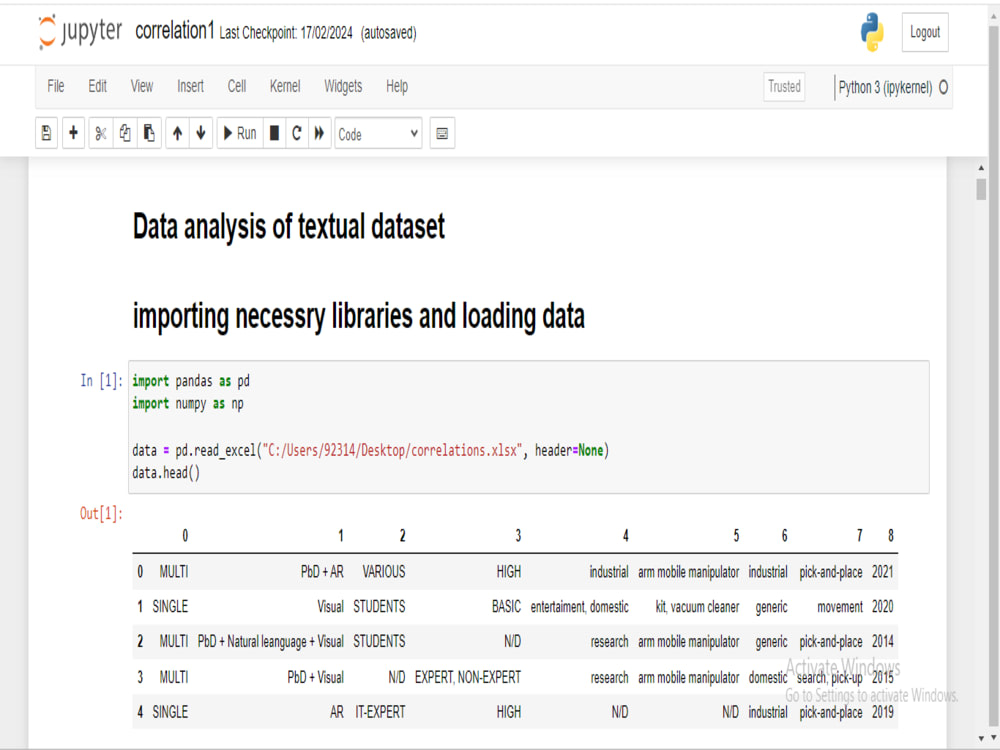The image size is (1000, 750).
Task: Open the Kernel menu
Action: (284, 86)
